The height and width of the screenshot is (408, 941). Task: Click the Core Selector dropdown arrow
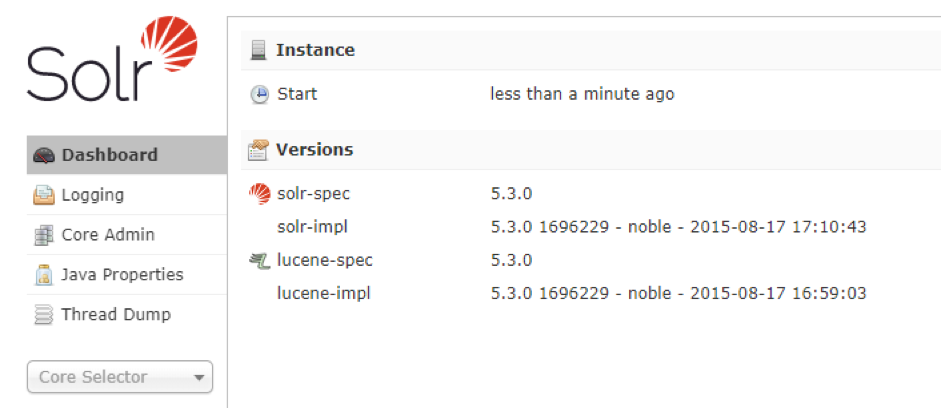(199, 378)
